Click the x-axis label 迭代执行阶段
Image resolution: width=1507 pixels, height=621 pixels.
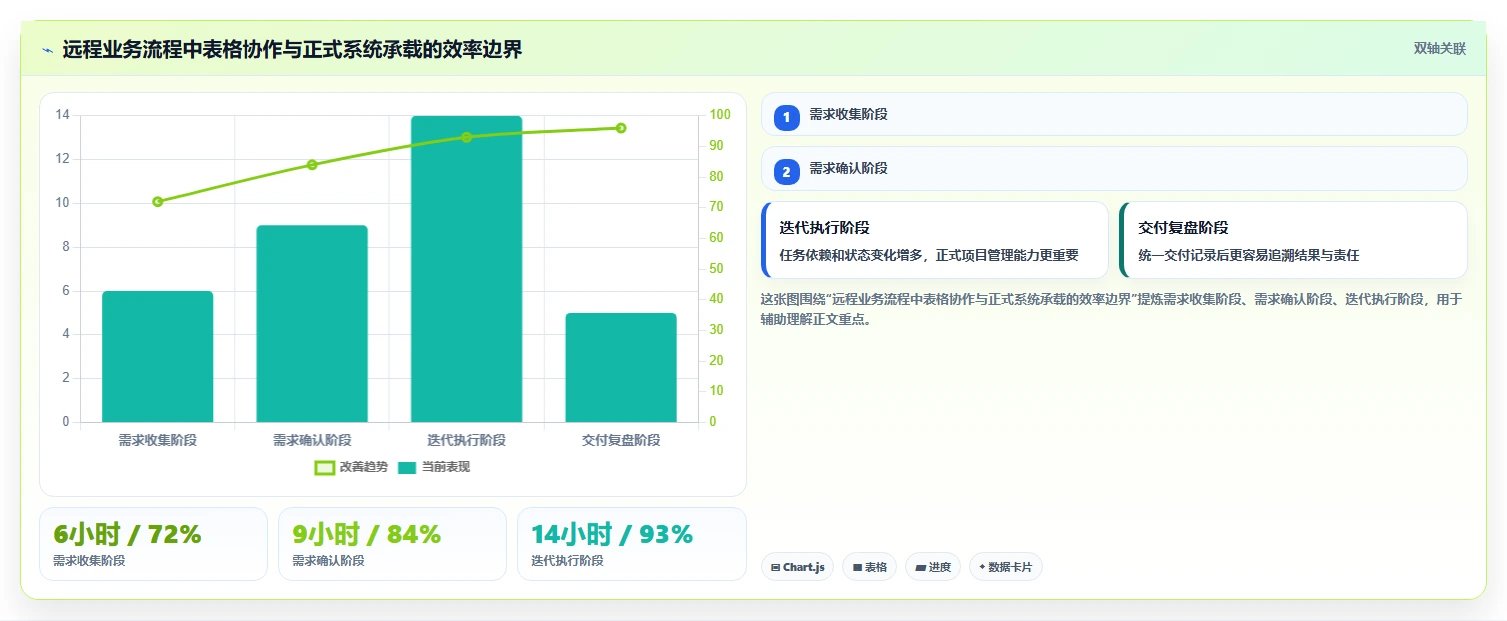[466, 440]
